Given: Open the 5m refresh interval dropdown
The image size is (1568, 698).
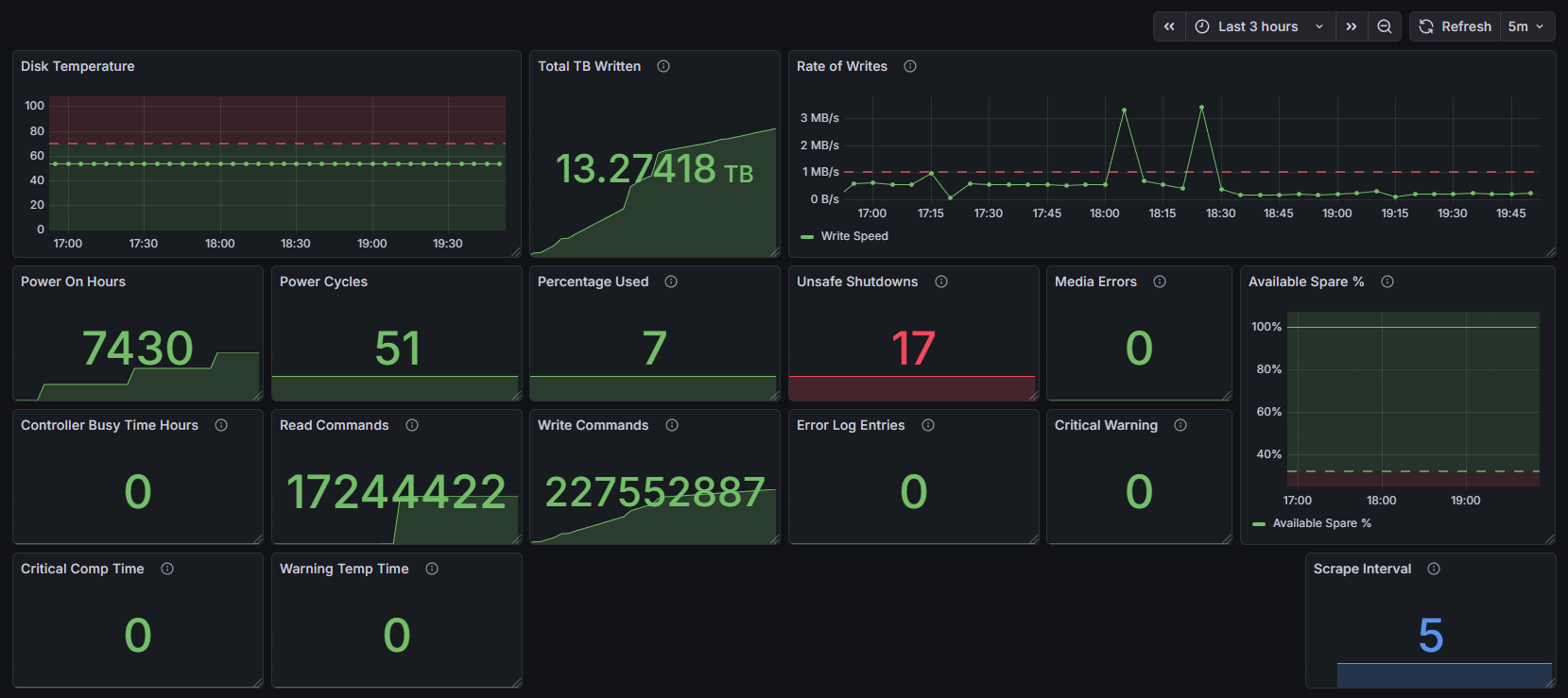Looking at the screenshot, I should coord(1526,26).
